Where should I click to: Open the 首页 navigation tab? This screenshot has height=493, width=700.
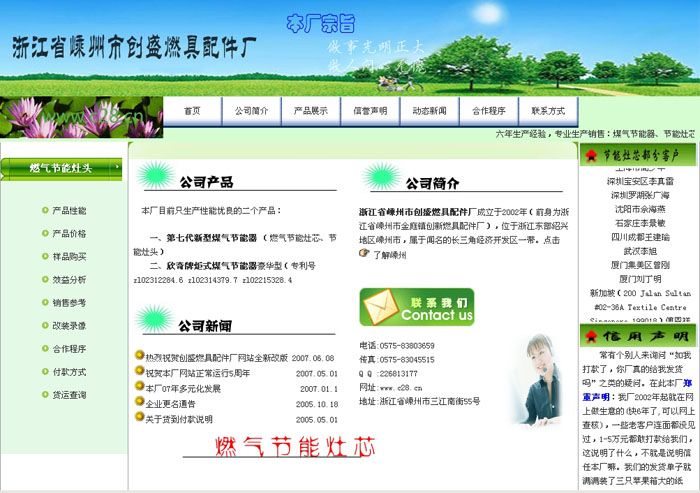[x=192, y=111]
